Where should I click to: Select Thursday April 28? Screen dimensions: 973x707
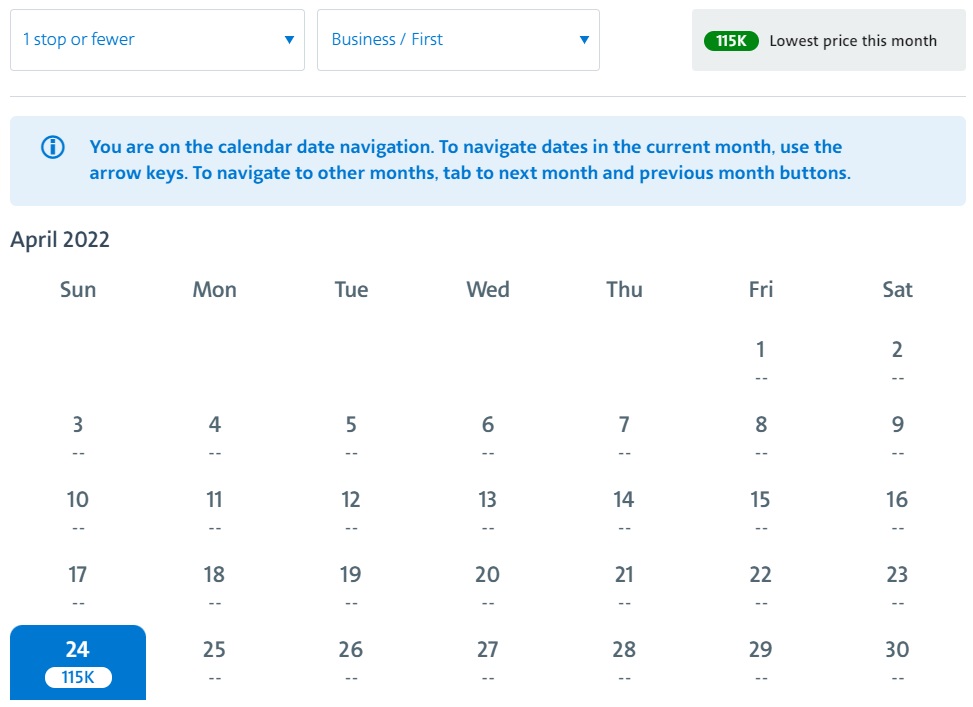(x=624, y=662)
